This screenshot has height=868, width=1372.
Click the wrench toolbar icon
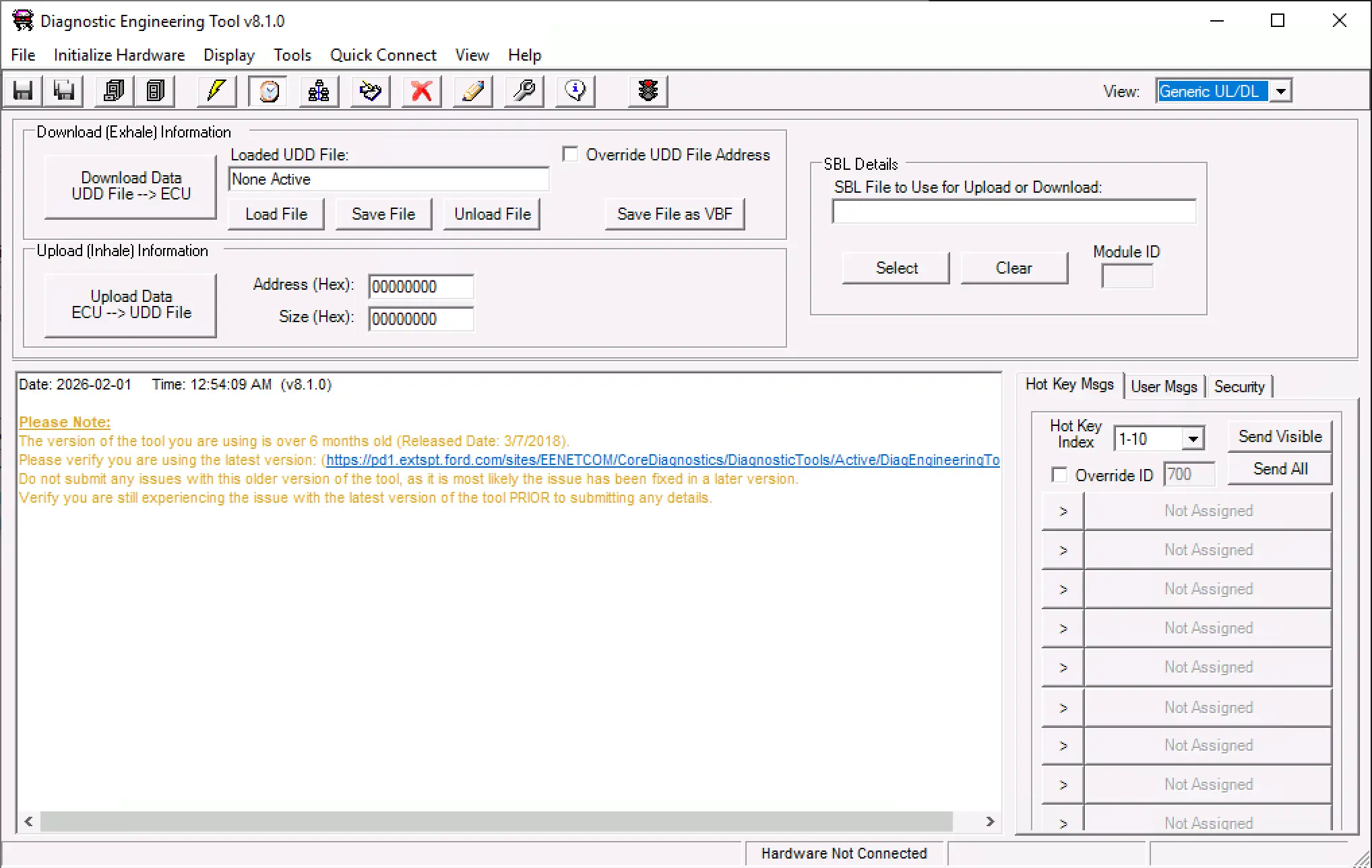(524, 91)
